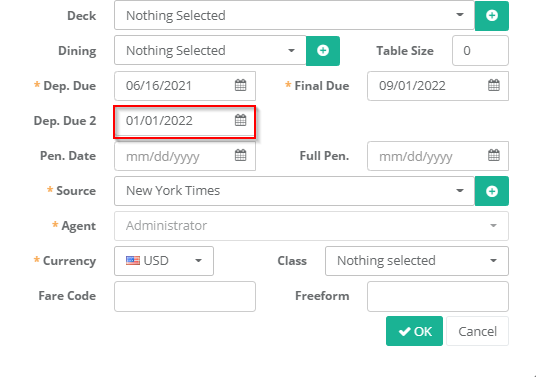Add a new Dining option plus button
The width and height of the screenshot is (536, 377).
coord(323,51)
